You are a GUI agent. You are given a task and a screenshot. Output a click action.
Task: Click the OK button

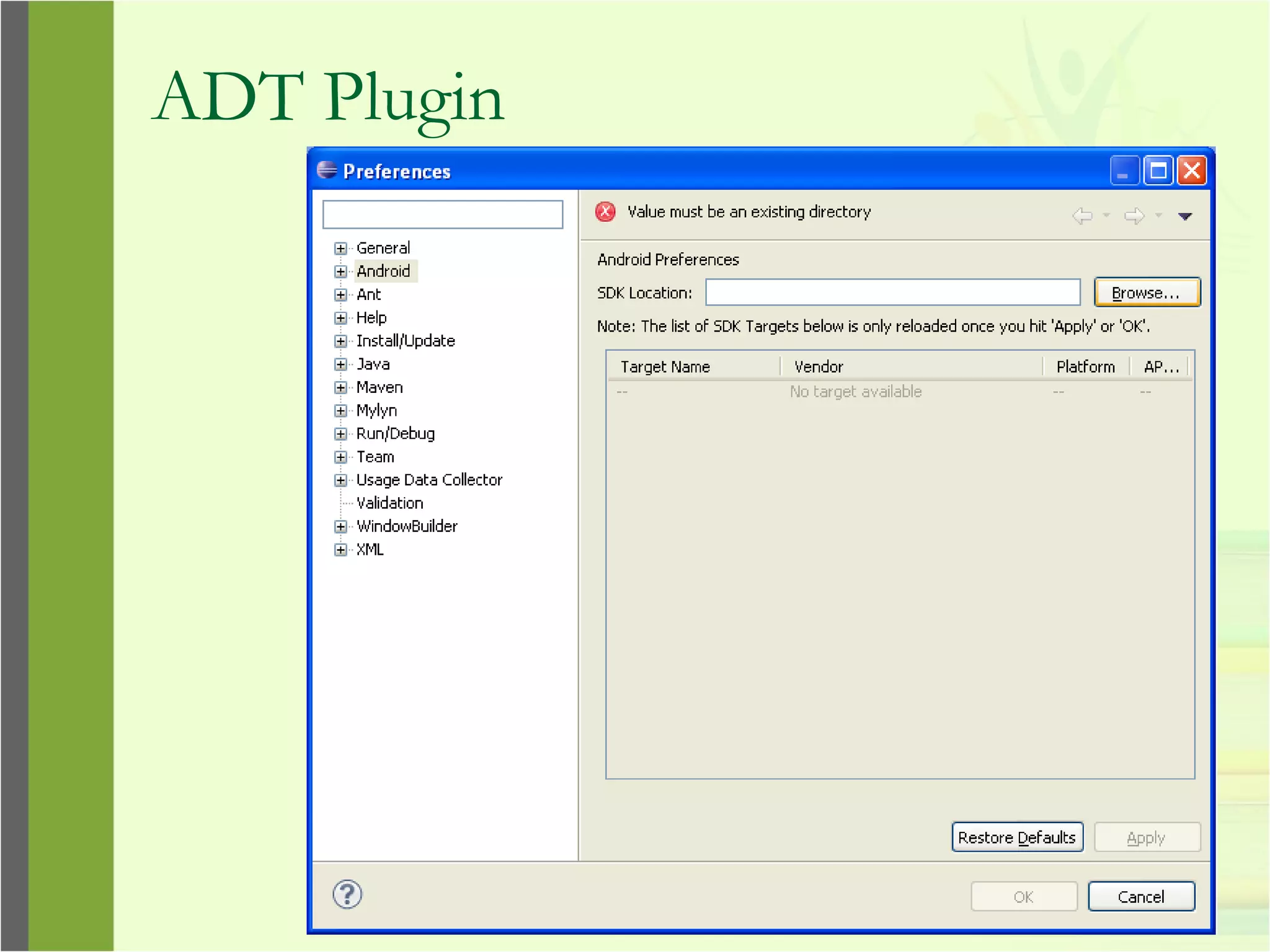[x=1024, y=896]
